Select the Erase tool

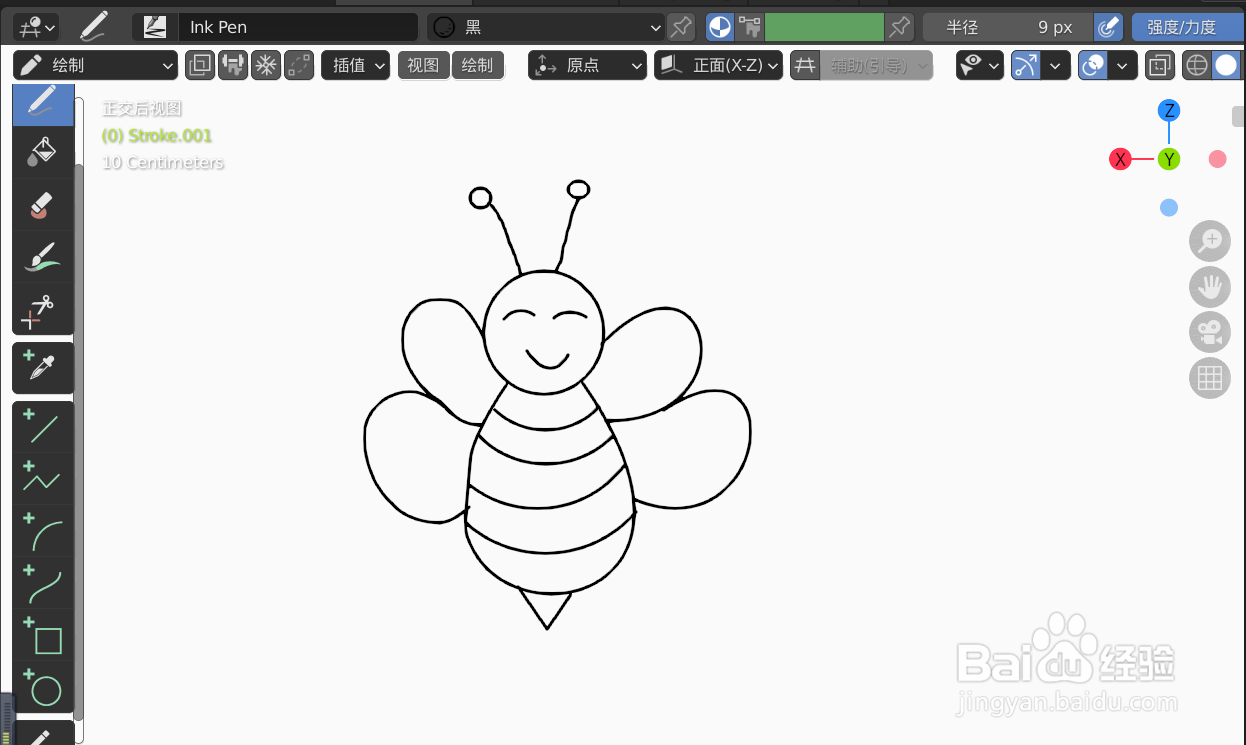pyautogui.click(x=43, y=205)
